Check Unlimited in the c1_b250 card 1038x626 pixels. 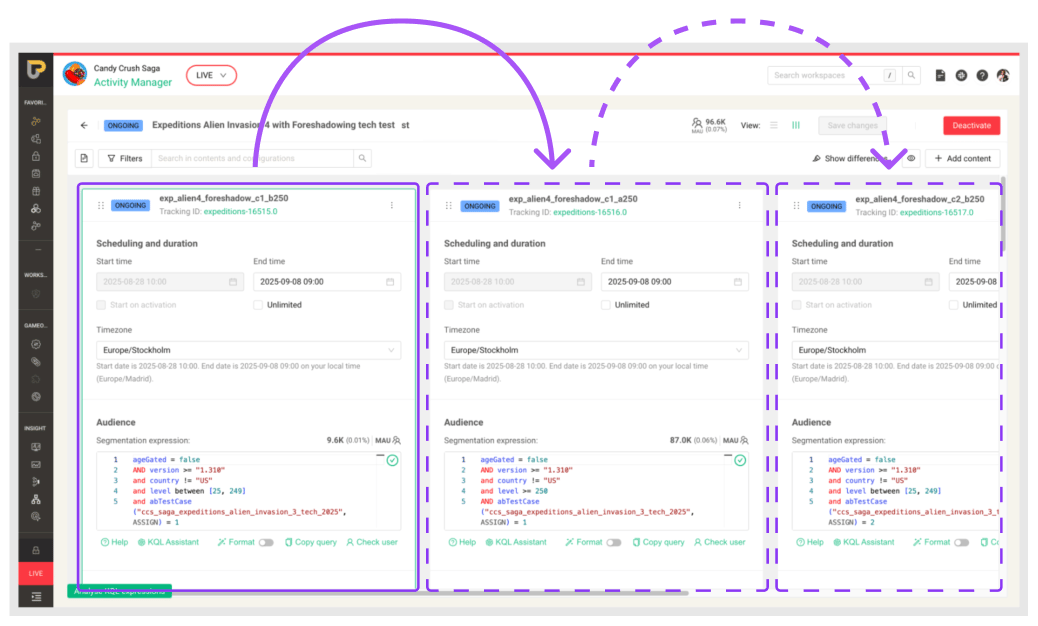258,305
